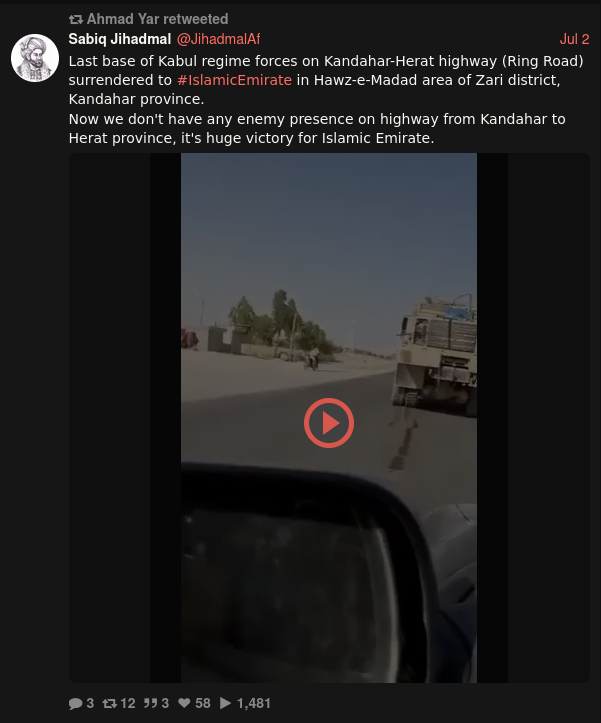601x723 pixels.
Task: Open the Sabiq Jihadmal display name link
Action: pos(120,39)
